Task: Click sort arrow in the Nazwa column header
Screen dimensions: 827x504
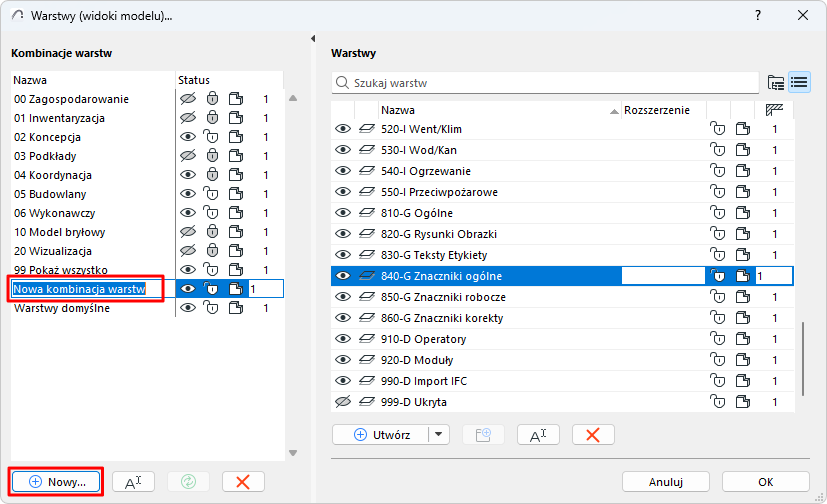Action: pos(614,111)
